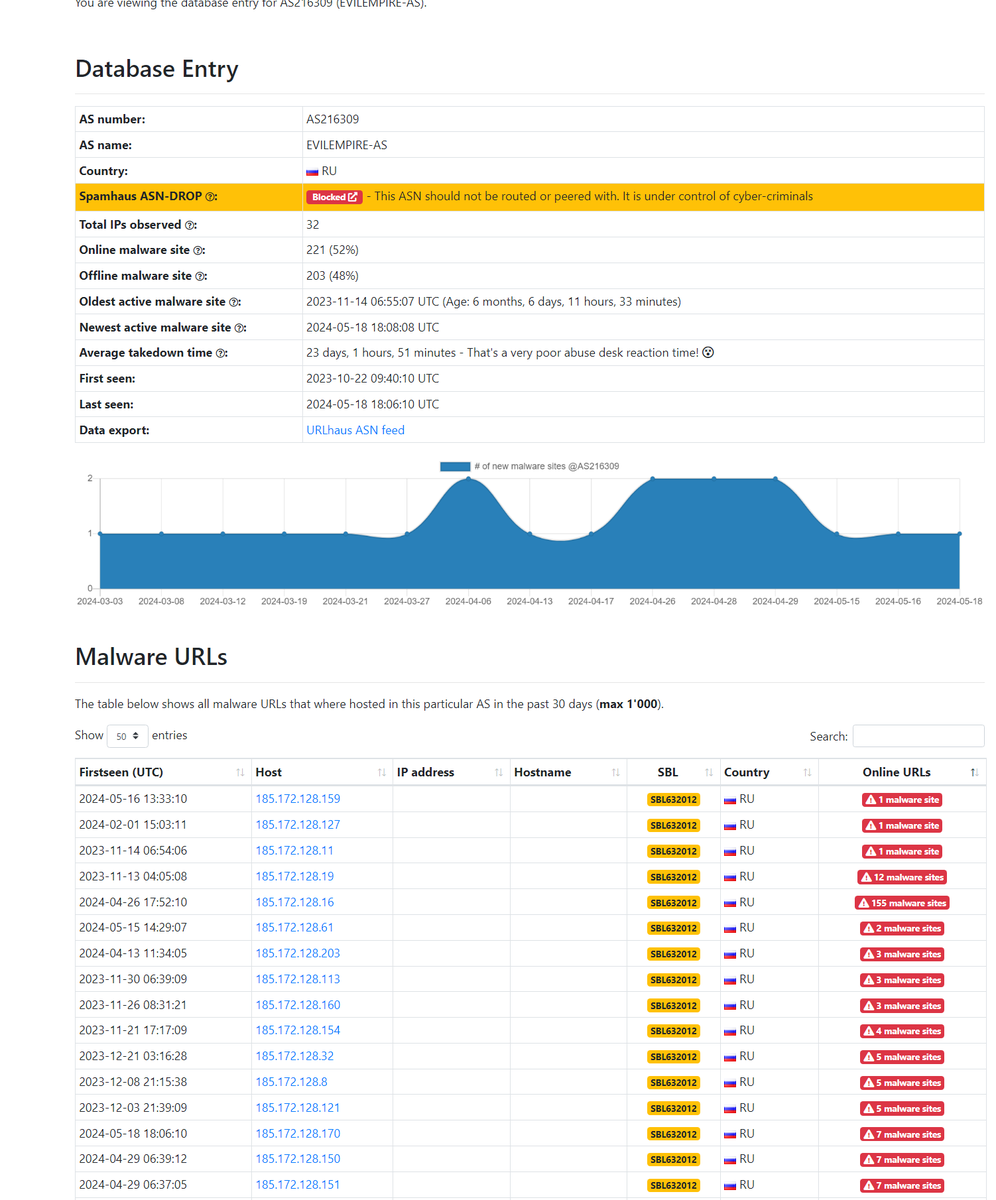Click SBL632012 badge for 185.172.128.170
Image resolution: width=996 pixels, height=1200 pixels.
(x=673, y=1134)
